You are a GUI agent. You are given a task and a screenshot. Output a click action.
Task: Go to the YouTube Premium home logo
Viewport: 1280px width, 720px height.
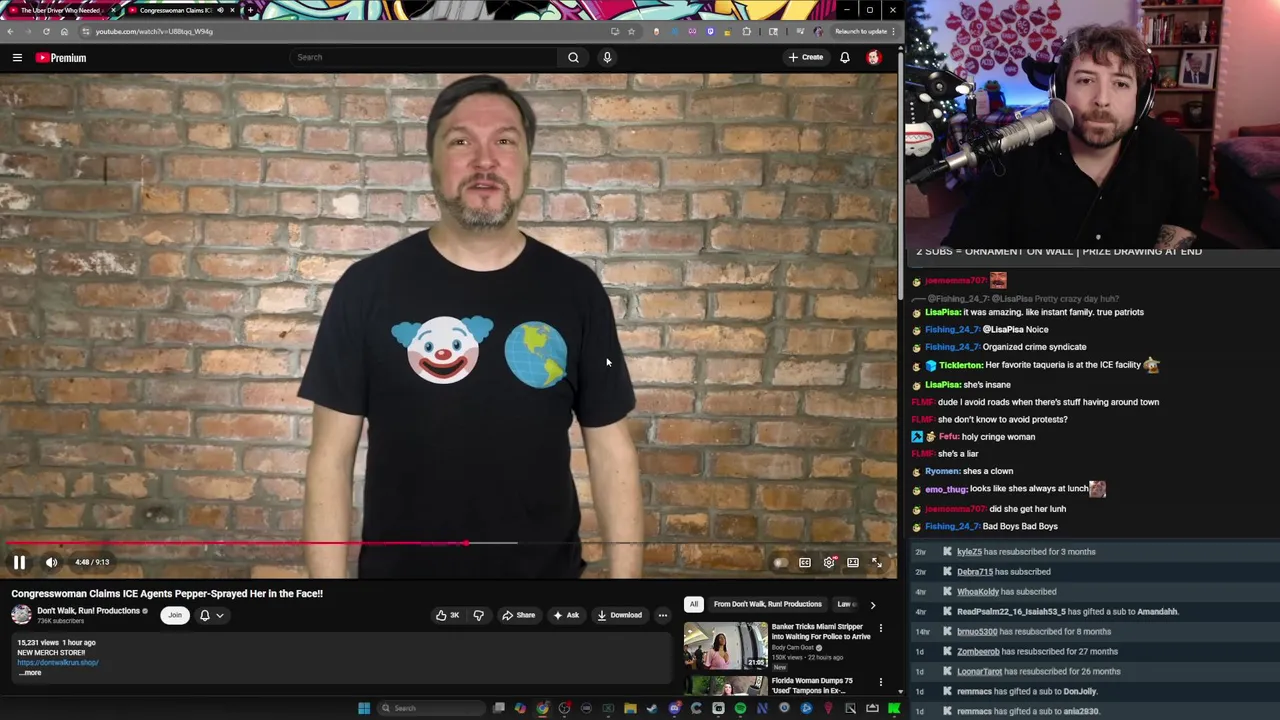[61, 58]
